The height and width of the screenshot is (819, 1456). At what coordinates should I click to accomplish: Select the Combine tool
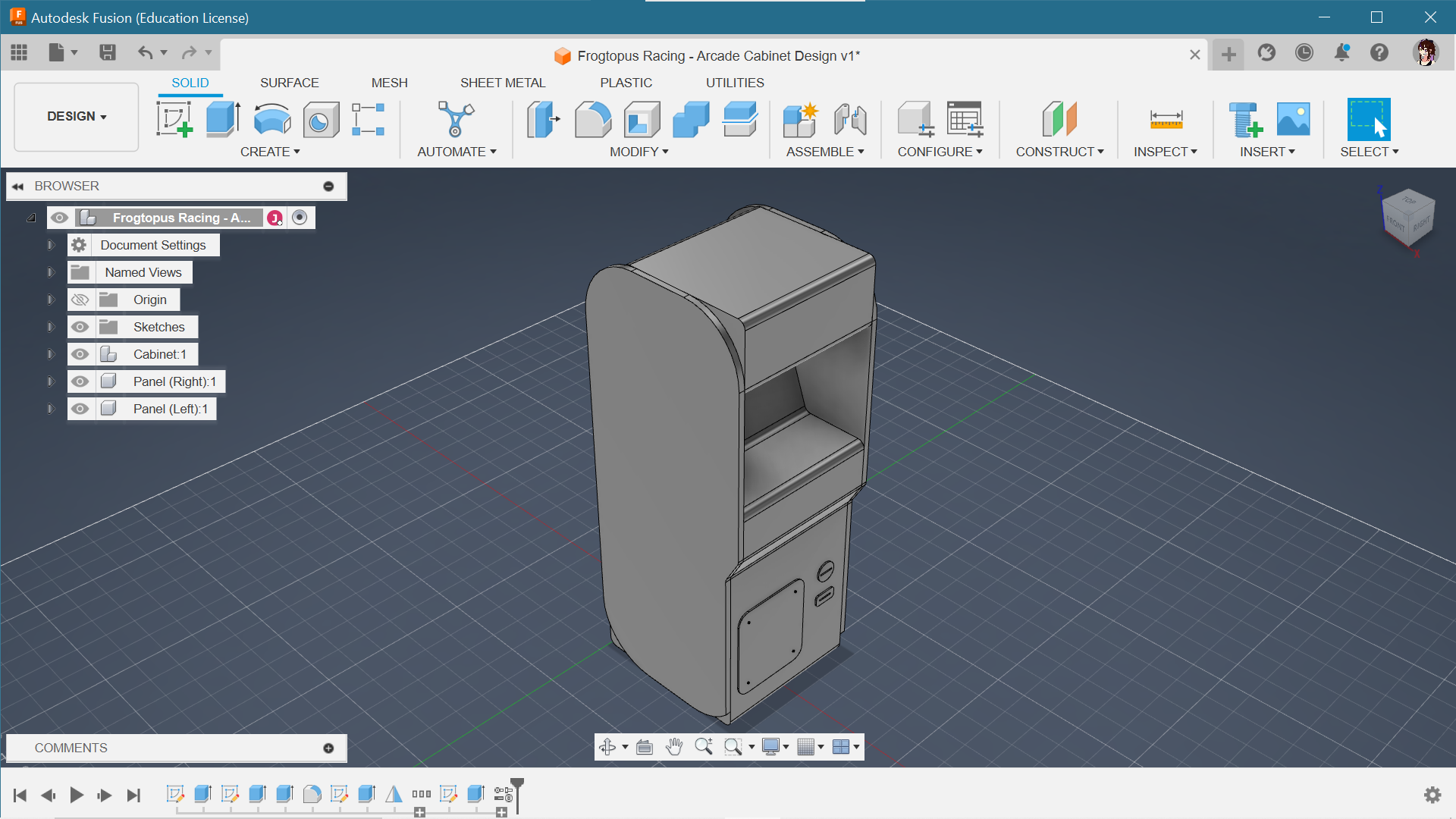[690, 120]
